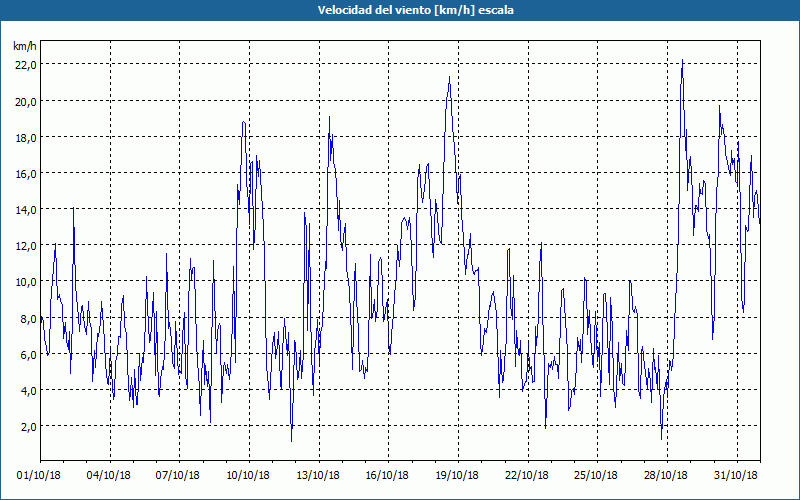The width and height of the screenshot is (800, 500).
Task: Click the 10,0 y-axis value
Action: [26, 282]
